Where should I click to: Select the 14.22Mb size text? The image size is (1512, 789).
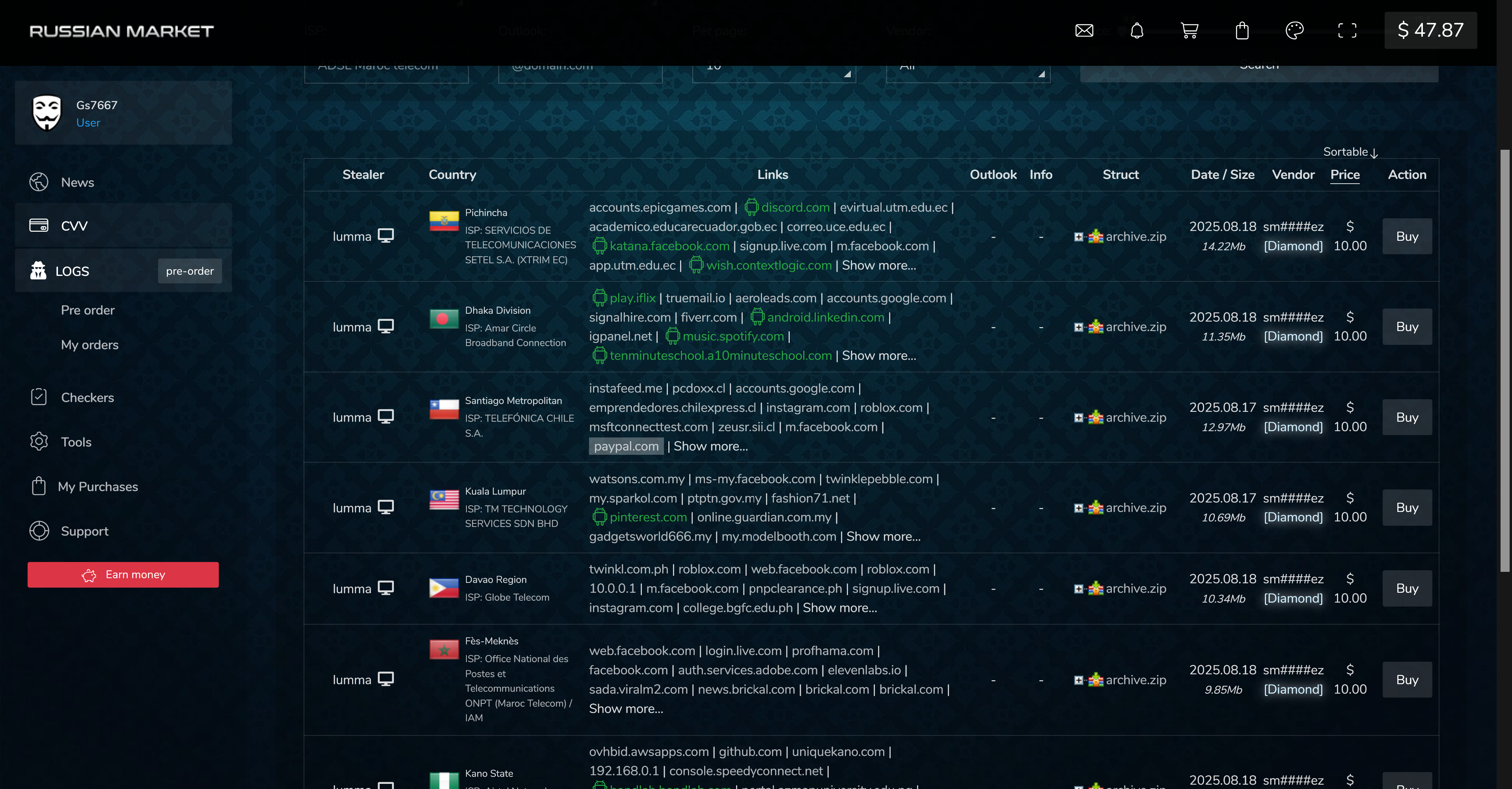(x=1223, y=246)
